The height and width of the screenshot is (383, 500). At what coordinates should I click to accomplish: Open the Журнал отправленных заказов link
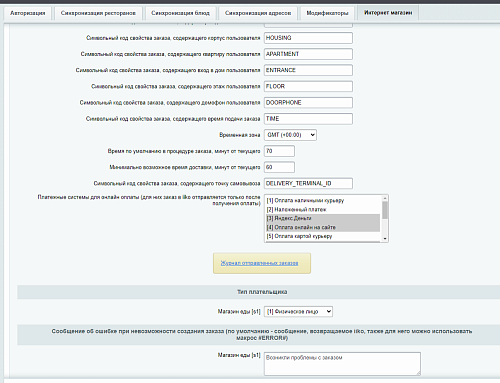pyautogui.click(x=259, y=263)
